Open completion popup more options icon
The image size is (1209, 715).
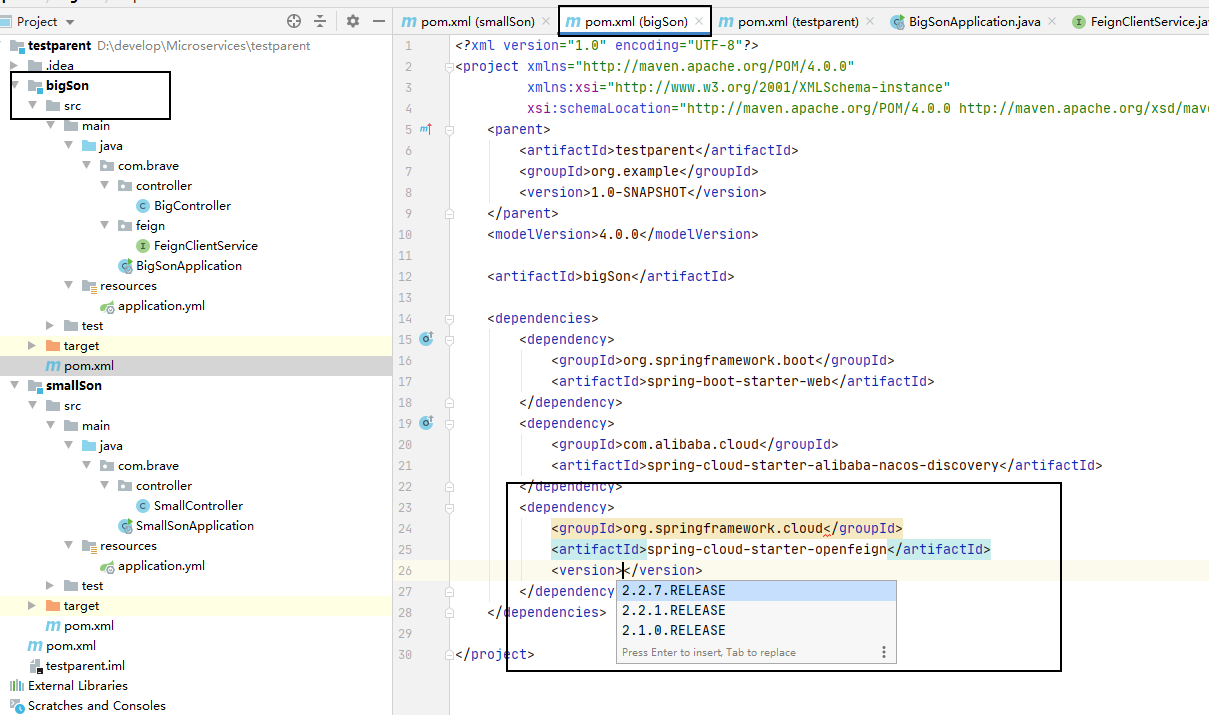pyautogui.click(x=883, y=652)
